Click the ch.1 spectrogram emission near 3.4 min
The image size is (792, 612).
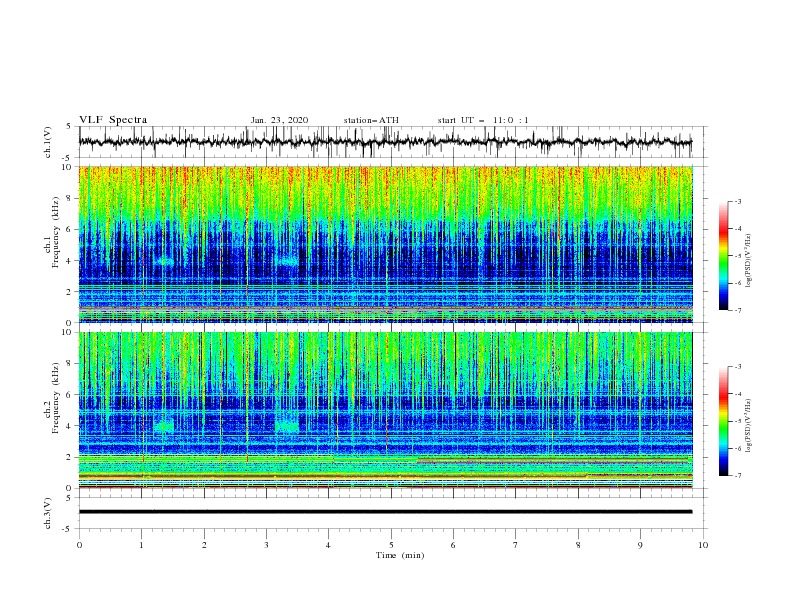[x=288, y=261]
